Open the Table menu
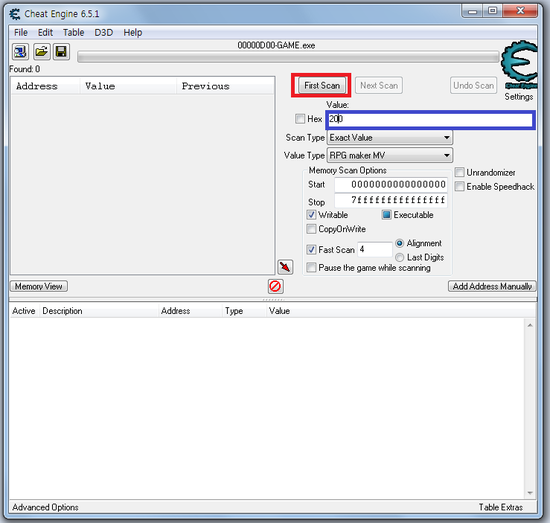 coord(73,33)
